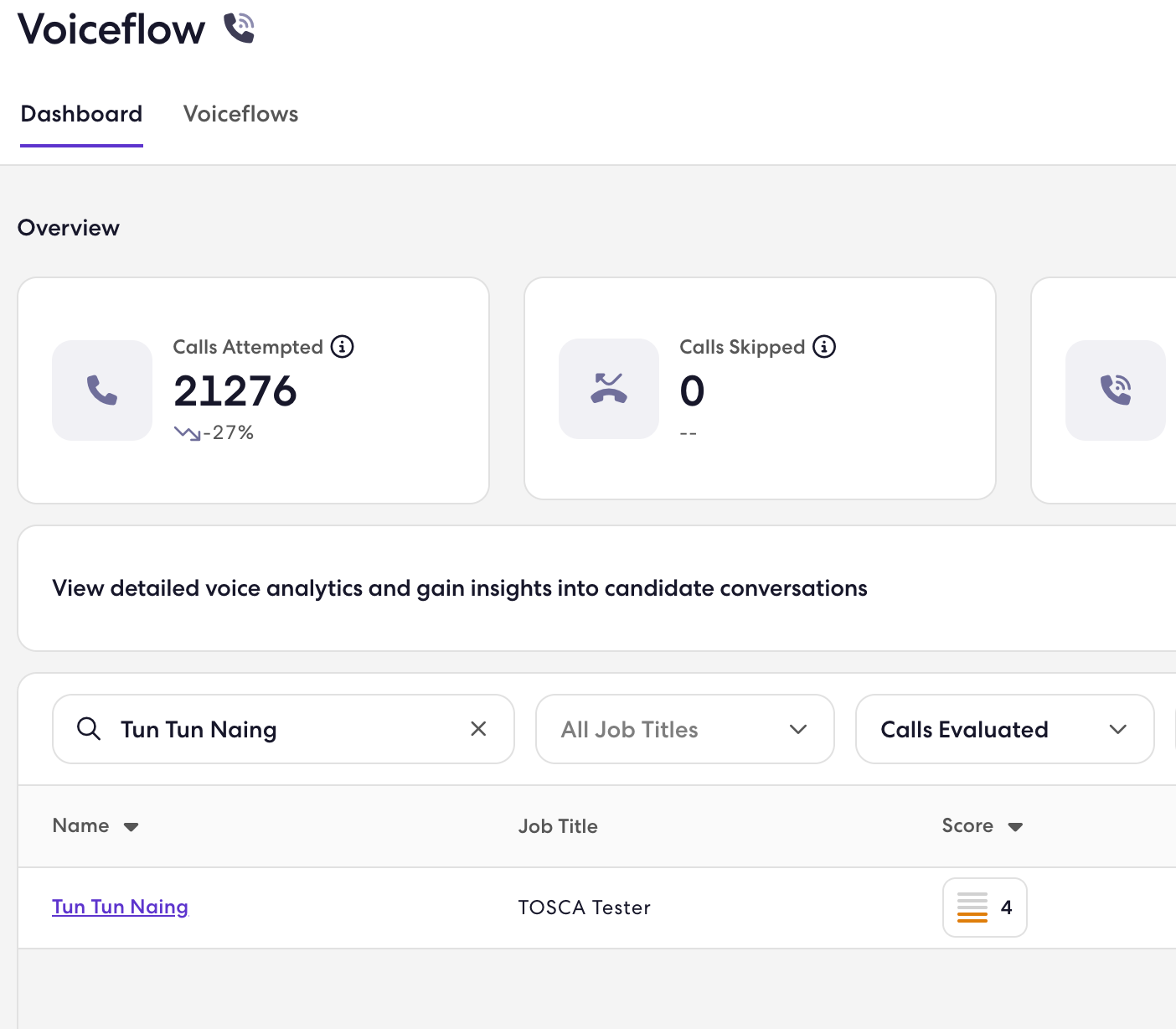The width and height of the screenshot is (1176, 1029).
Task: Click the Calls Skipped missed-call icon
Action: coord(609,389)
